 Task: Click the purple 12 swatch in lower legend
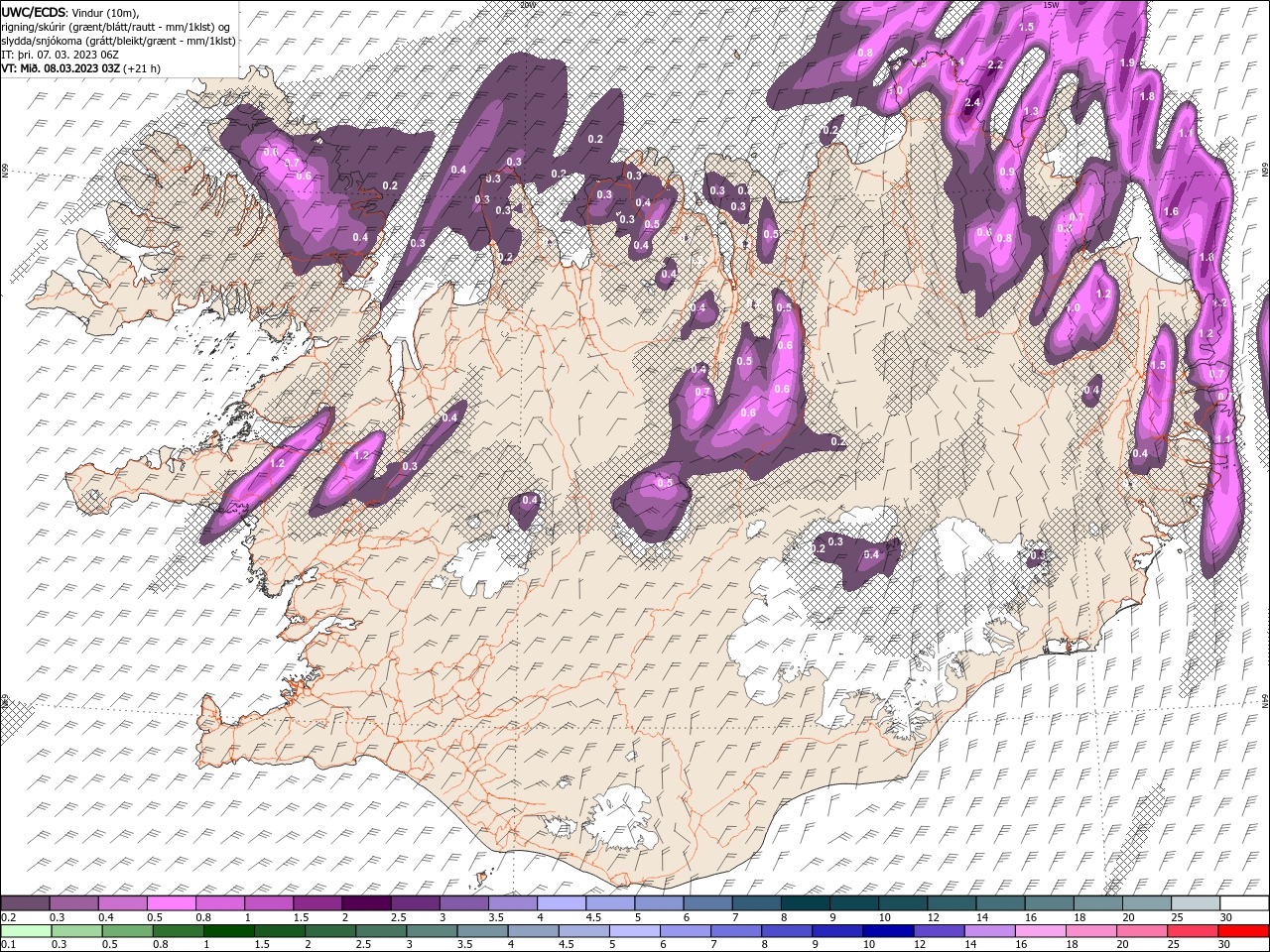point(939,931)
